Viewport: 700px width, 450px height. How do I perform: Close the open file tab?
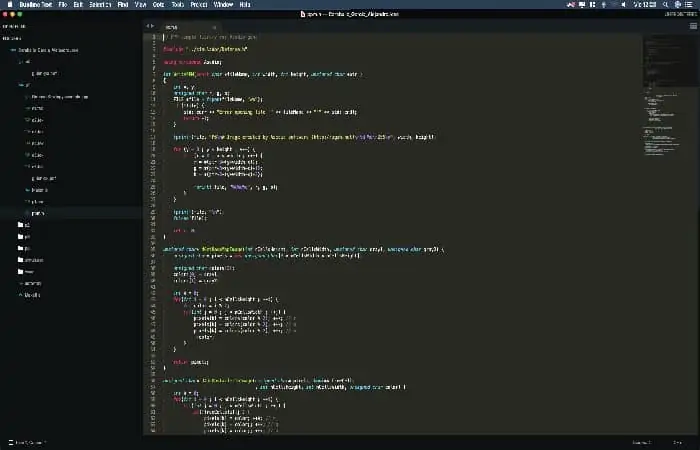(x=214, y=27)
